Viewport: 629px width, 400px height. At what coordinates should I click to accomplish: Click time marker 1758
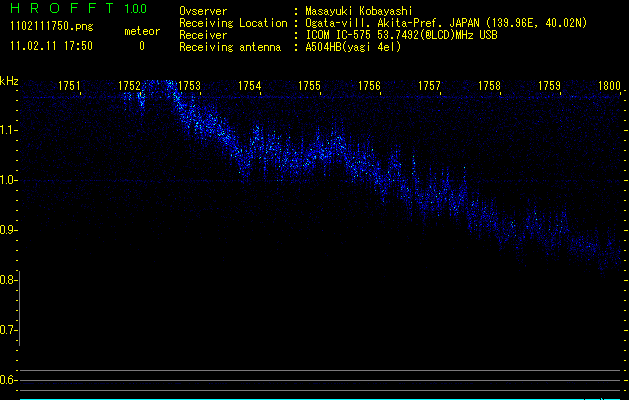(490, 86)
